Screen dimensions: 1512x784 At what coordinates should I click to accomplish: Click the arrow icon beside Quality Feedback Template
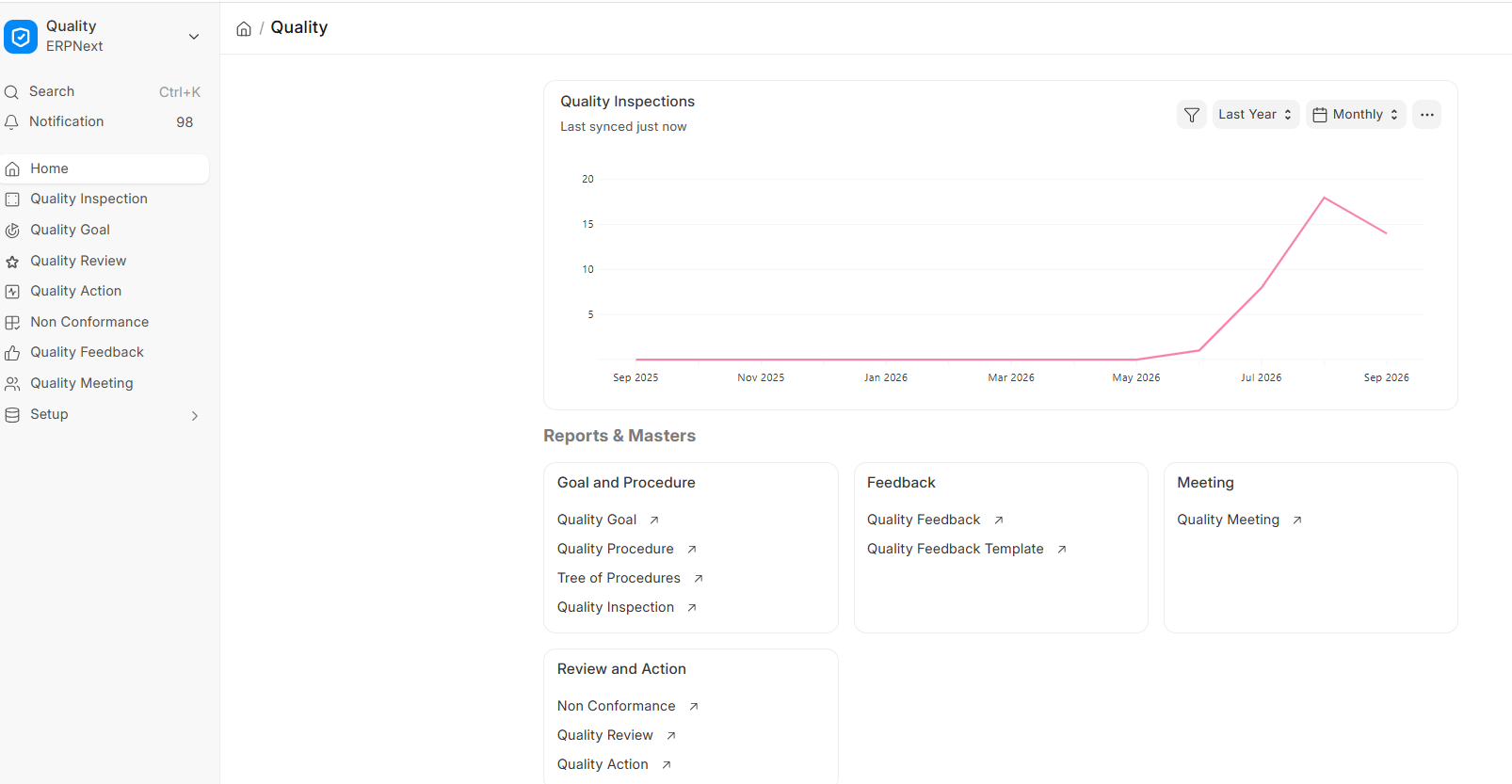point(1062,550)
